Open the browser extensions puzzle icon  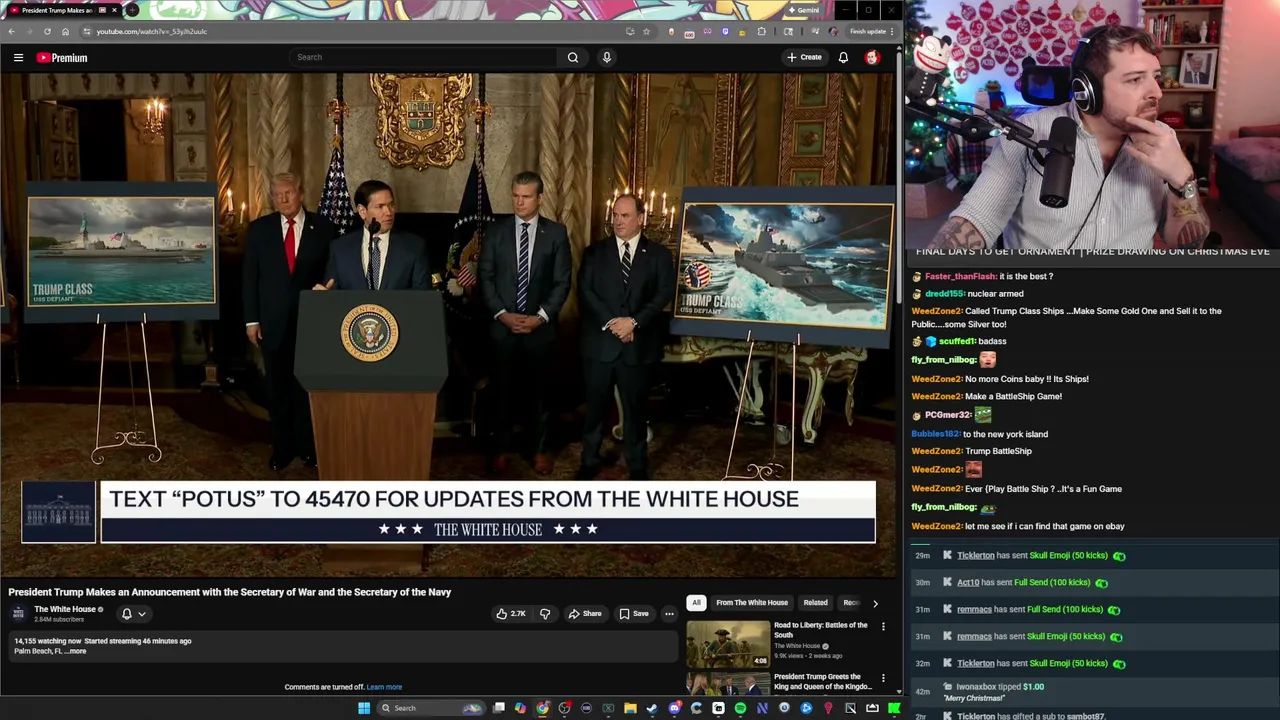click(x=761, y=31)
